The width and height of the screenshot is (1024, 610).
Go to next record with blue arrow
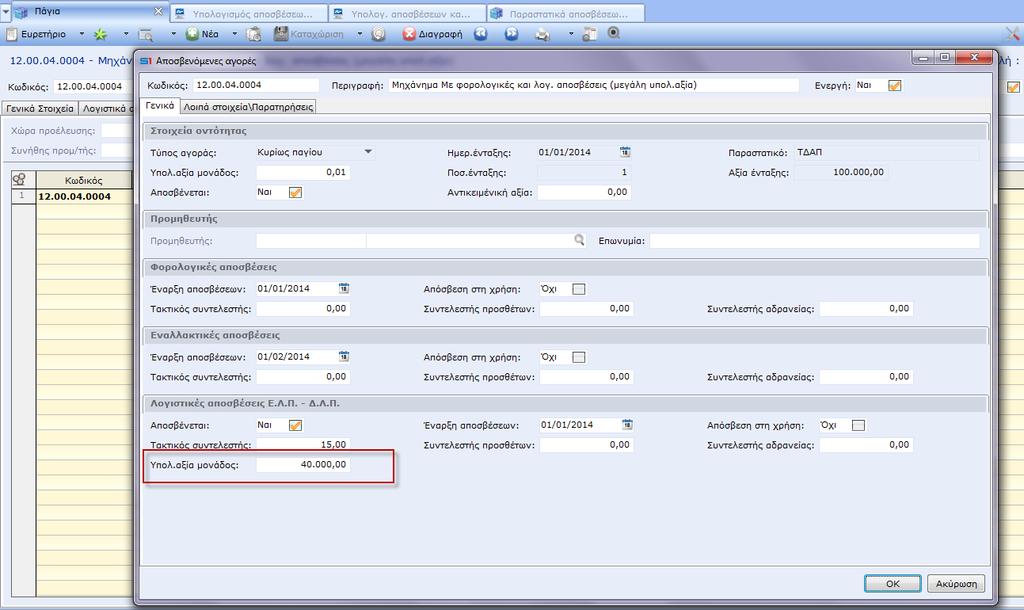pos(511,34)
